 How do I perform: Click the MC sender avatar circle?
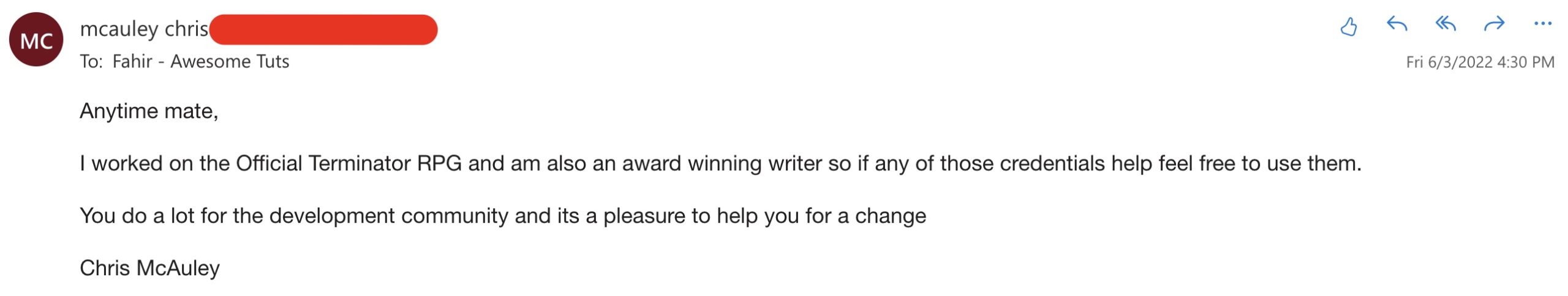36,40
